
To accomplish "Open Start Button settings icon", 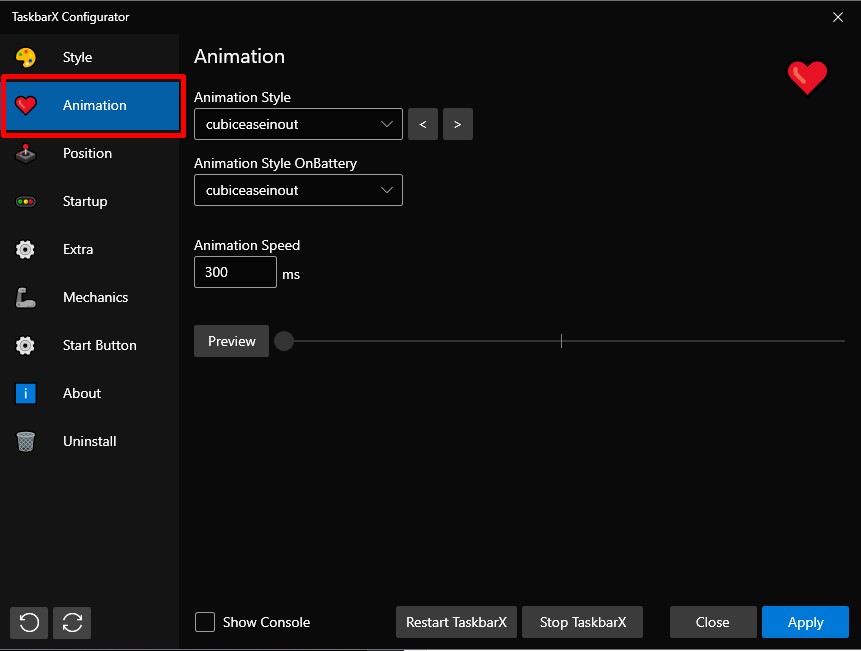I will pos(25,345).
